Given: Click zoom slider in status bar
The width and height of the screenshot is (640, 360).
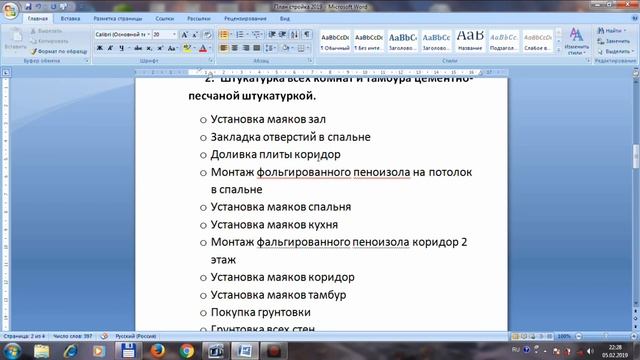Looking at the screenshot, I should (x=606, y=336).
